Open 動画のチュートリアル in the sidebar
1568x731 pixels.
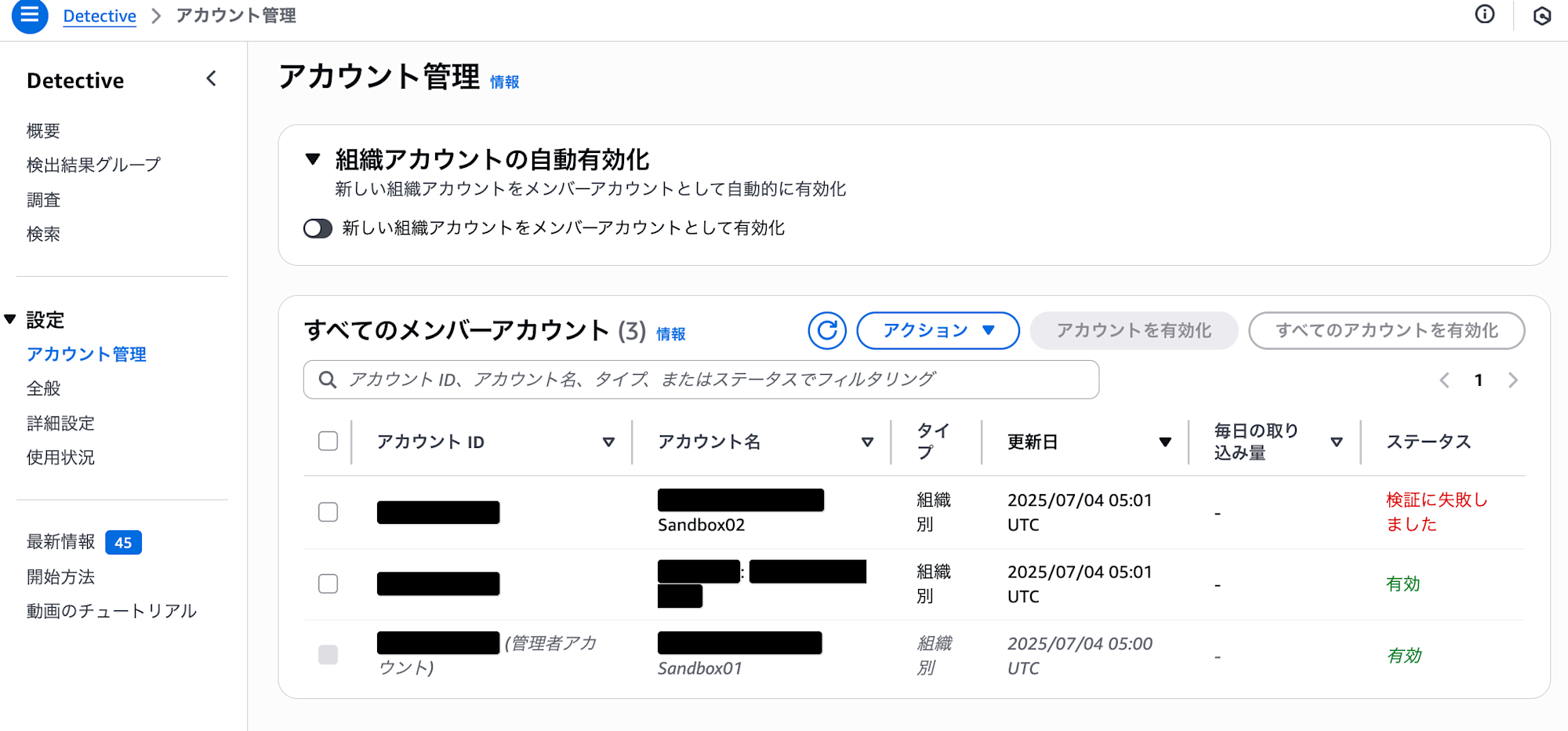111,611
